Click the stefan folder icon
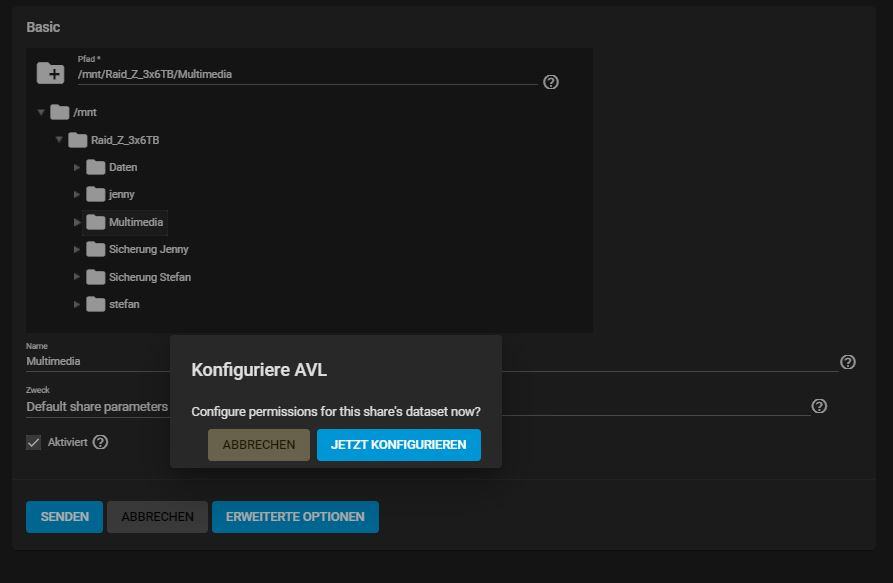The image size is (893, 583). tap(95, 305)
